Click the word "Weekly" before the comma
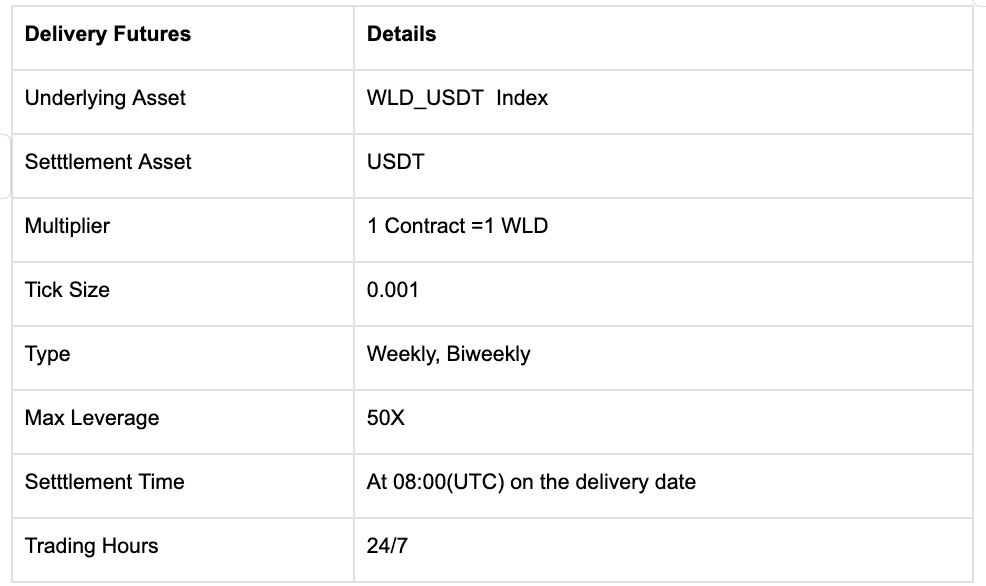 coord(397,354)
